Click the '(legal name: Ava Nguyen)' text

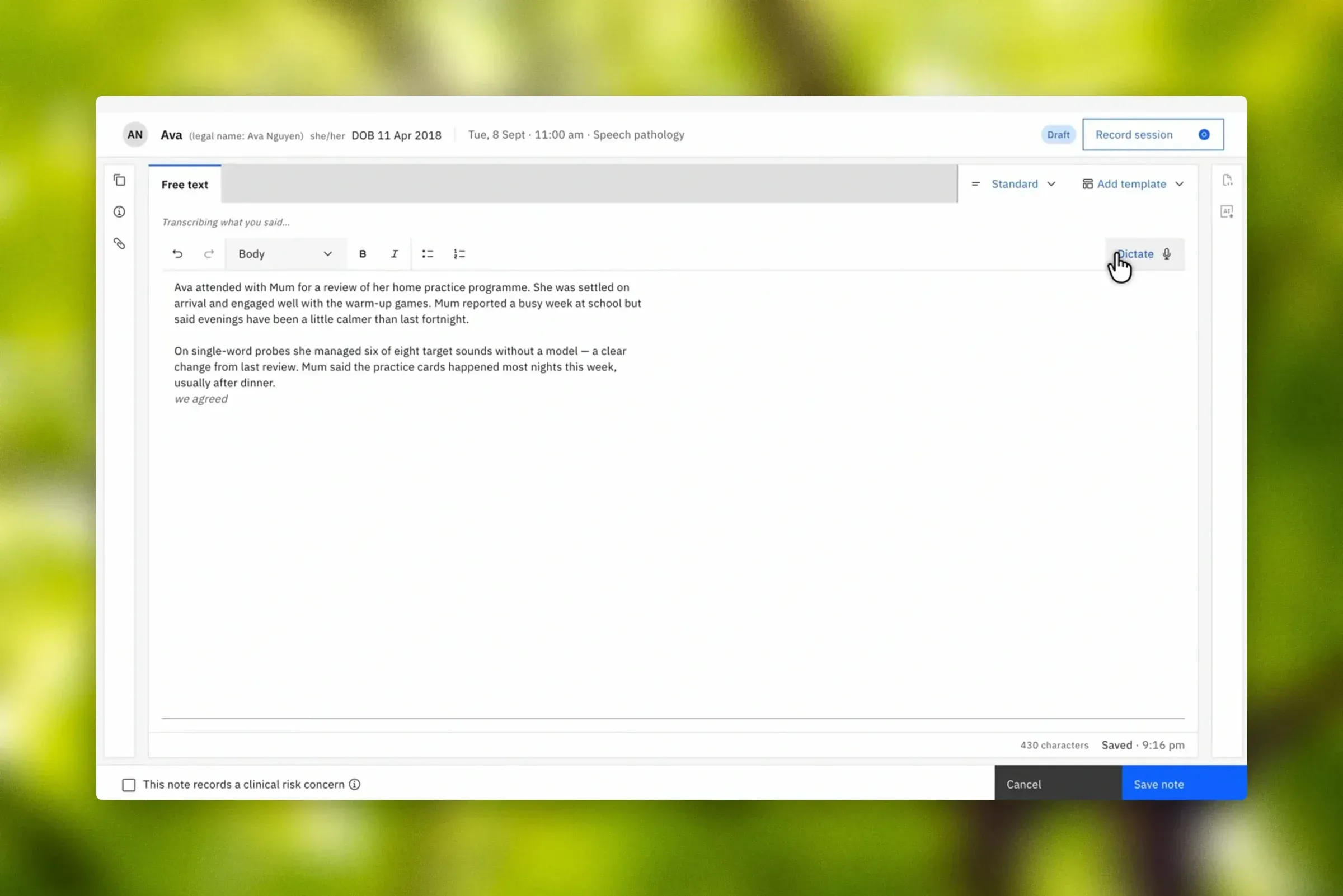pyautogui.click(x=246, y=136)
